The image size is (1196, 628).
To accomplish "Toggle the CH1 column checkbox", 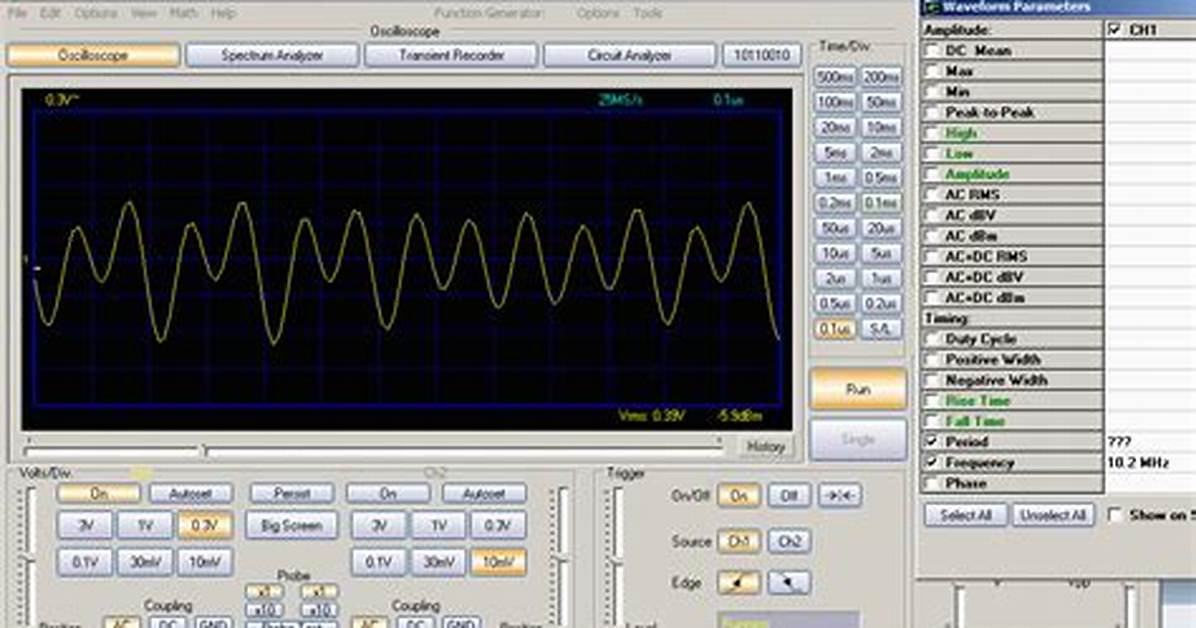I will 1115,30.
